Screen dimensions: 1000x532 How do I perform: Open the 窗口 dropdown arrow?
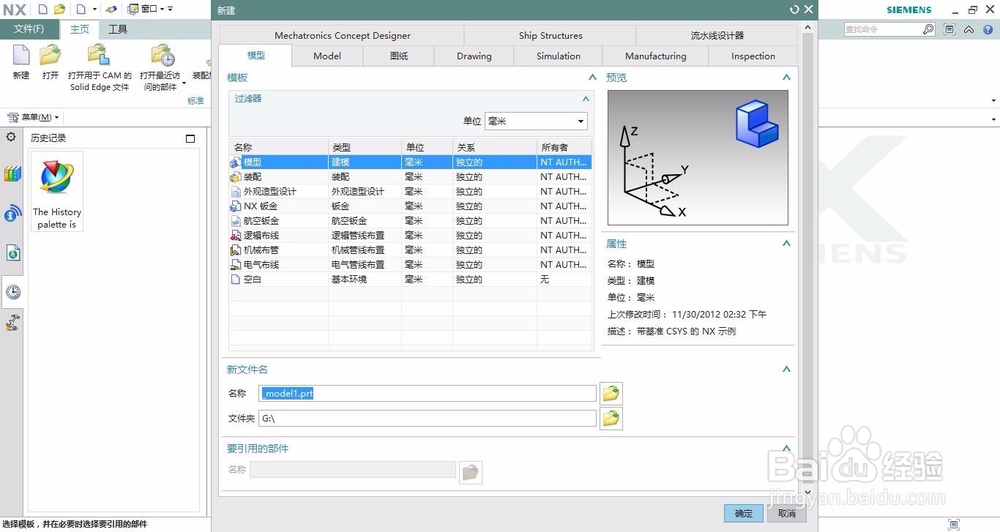[162, 9]
